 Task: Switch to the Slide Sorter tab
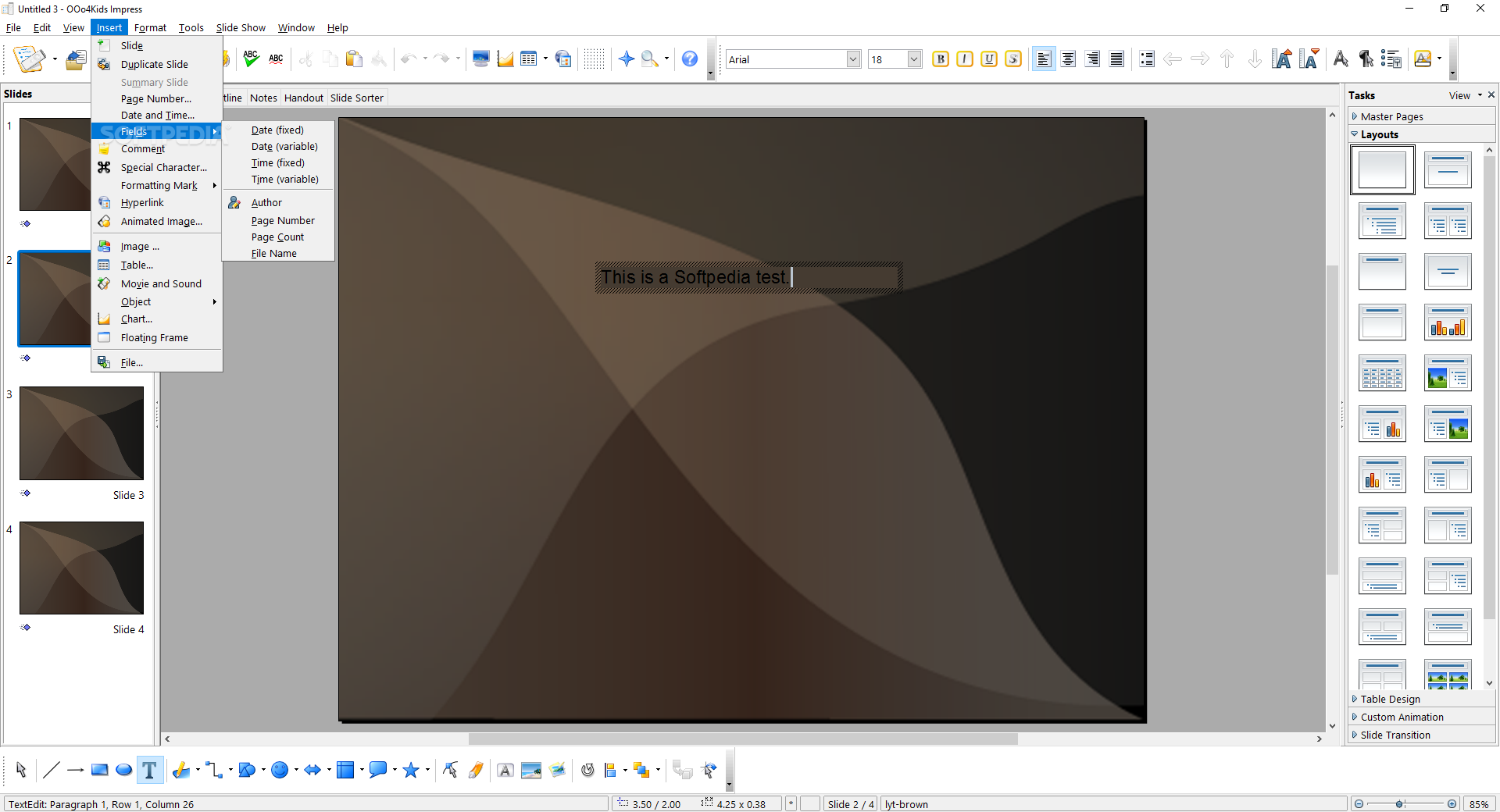point(357,98)
